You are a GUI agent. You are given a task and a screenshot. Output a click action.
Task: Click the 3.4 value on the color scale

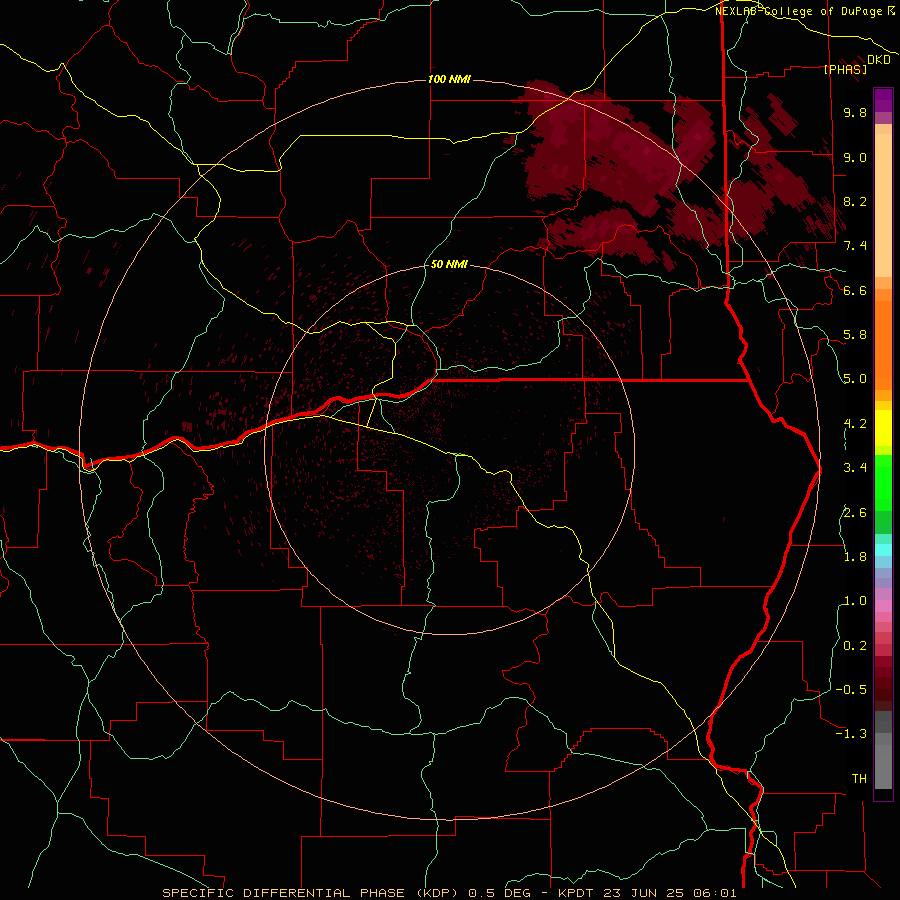(x=855, y=468)
